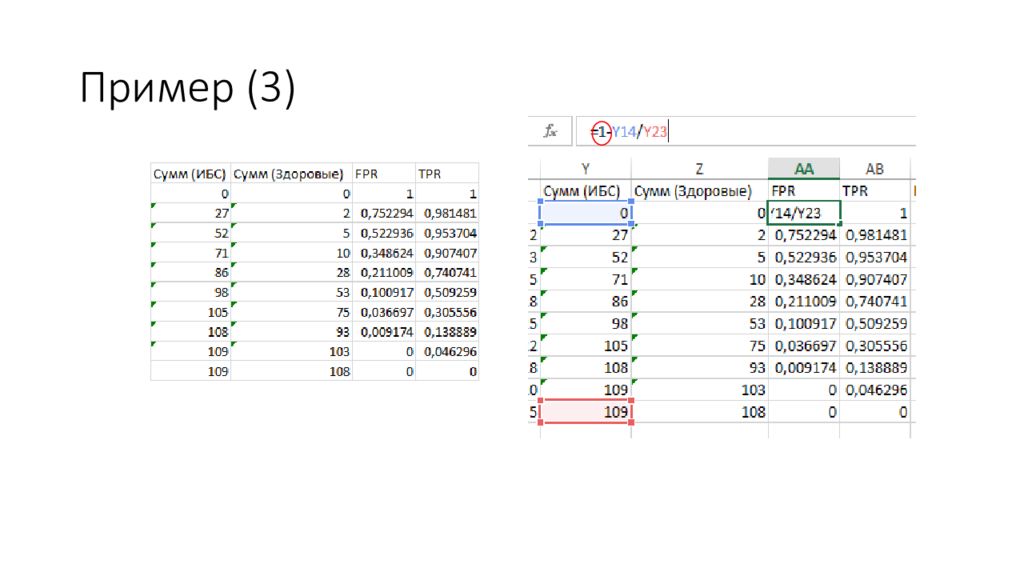Select column AB header in Excel sheet
Viewport: 1024px width, 576px height.
click(x=875, y=168)
